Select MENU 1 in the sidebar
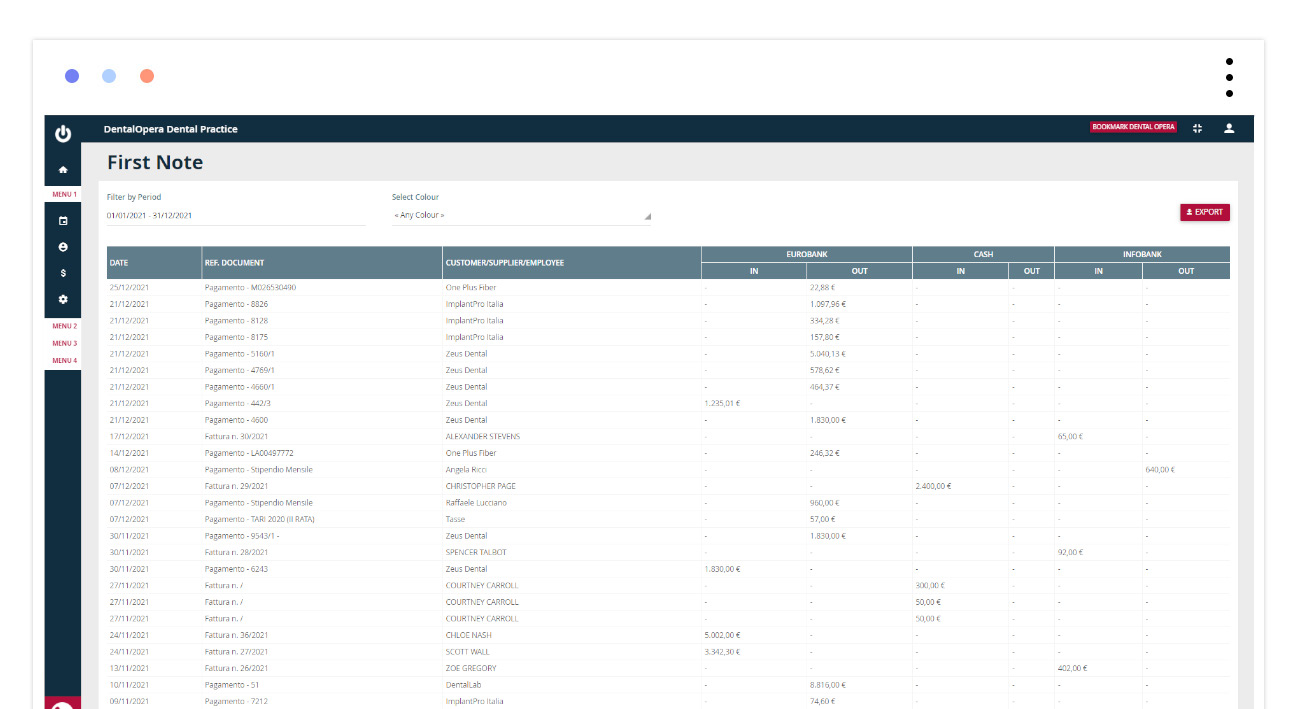 click(x=64, y=194)
